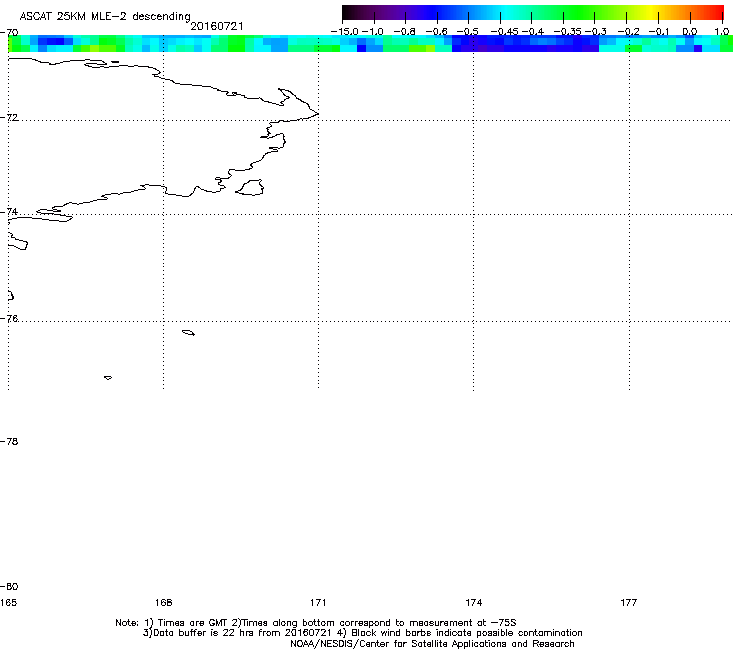Viewport: 740px width, 650px height.
Task: Click the color bar label -0.4
Action: (x=533, y=32)
